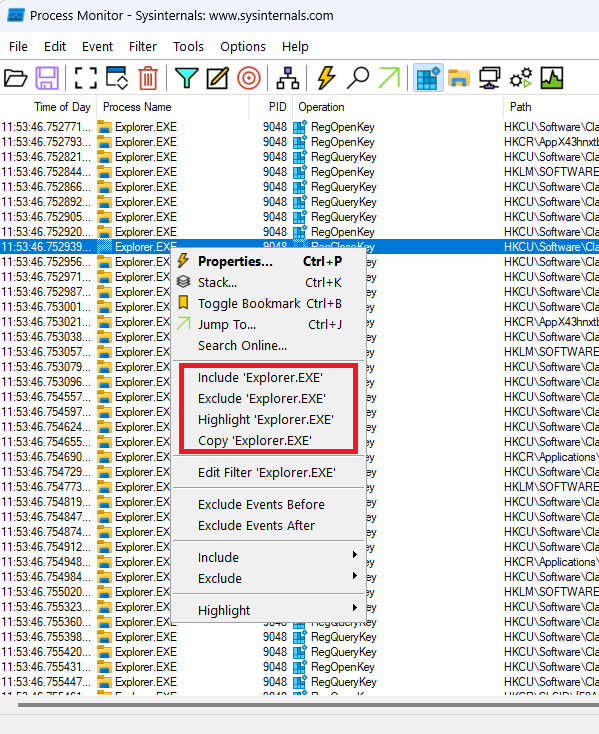The image size is (599, 734).
Task: Click the horizontal scrollbar at bottom
Action: [309, 705]
